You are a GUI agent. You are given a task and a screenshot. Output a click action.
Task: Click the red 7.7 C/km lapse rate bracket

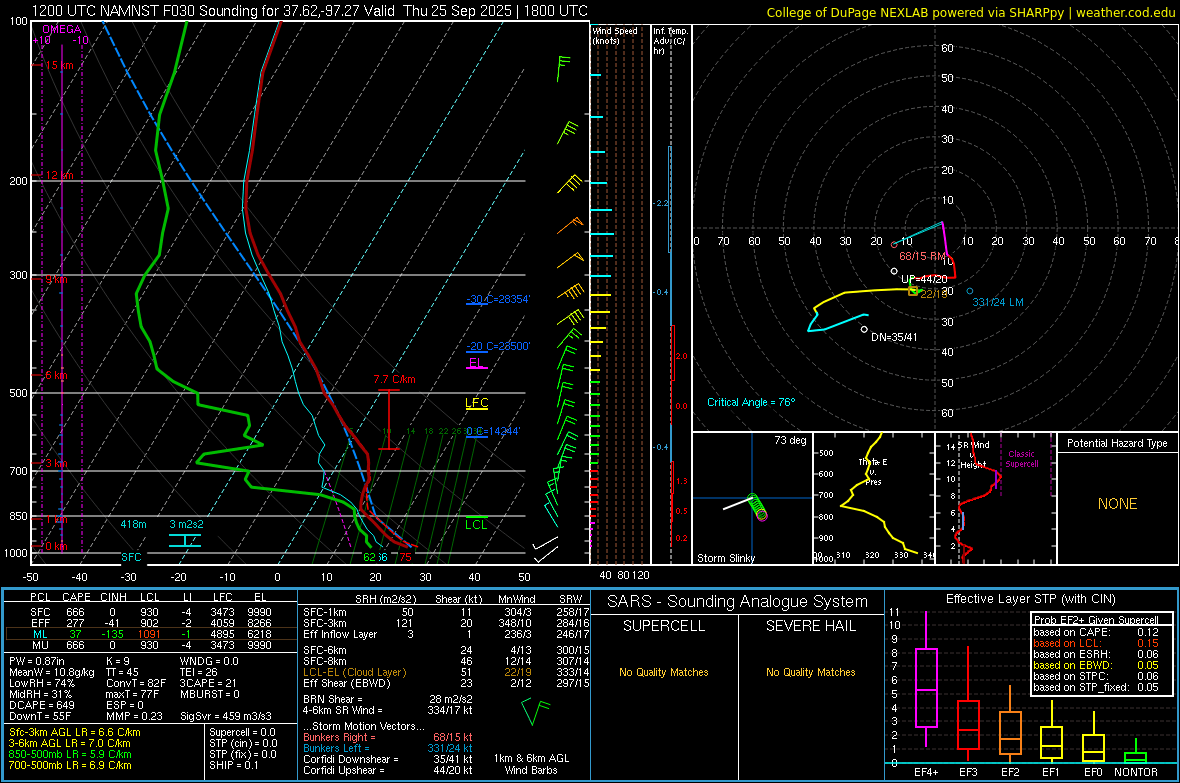(x=388, y=419)
